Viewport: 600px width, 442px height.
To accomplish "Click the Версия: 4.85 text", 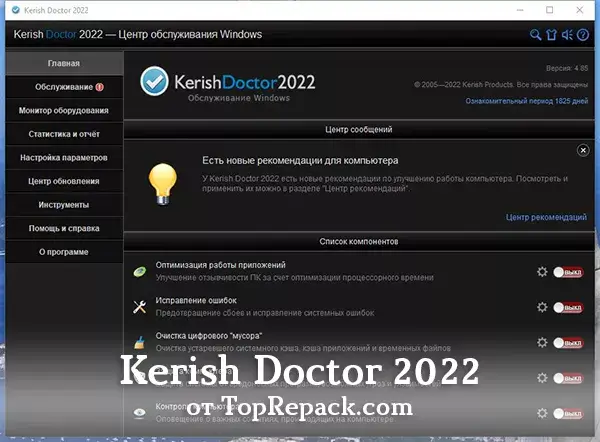I will (567, 68).
